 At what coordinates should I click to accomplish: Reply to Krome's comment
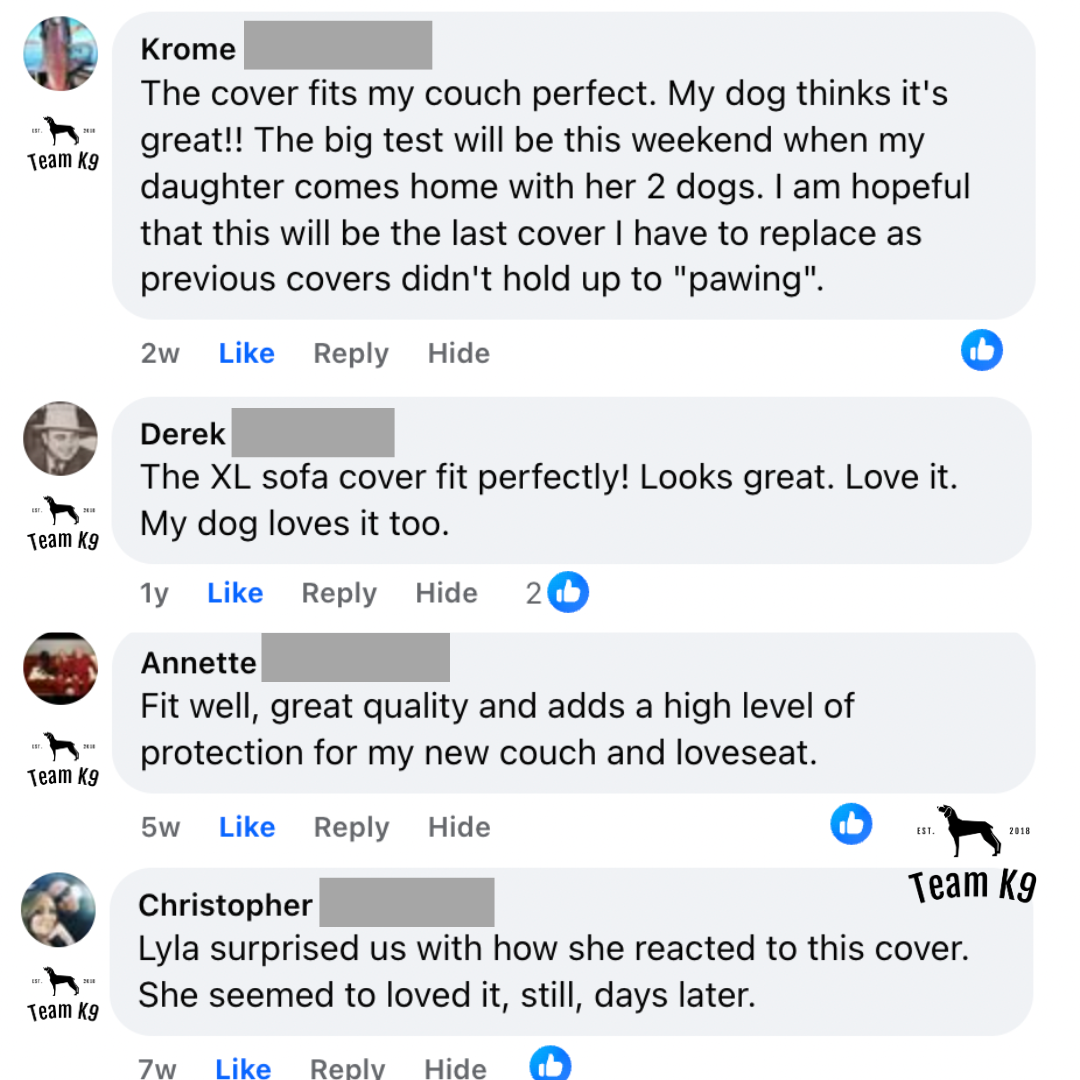pyautogui.click(x=350, y=353)
